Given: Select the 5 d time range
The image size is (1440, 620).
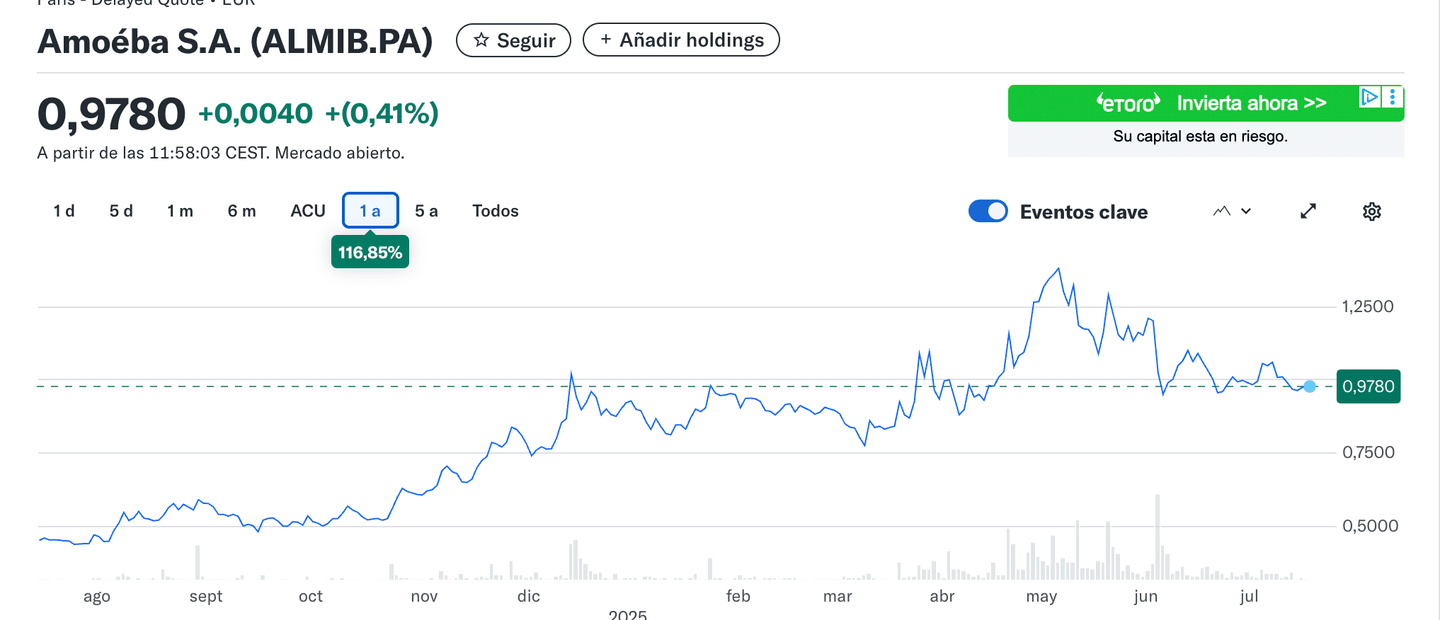Looking at the screenshot, I should point(121,211).
